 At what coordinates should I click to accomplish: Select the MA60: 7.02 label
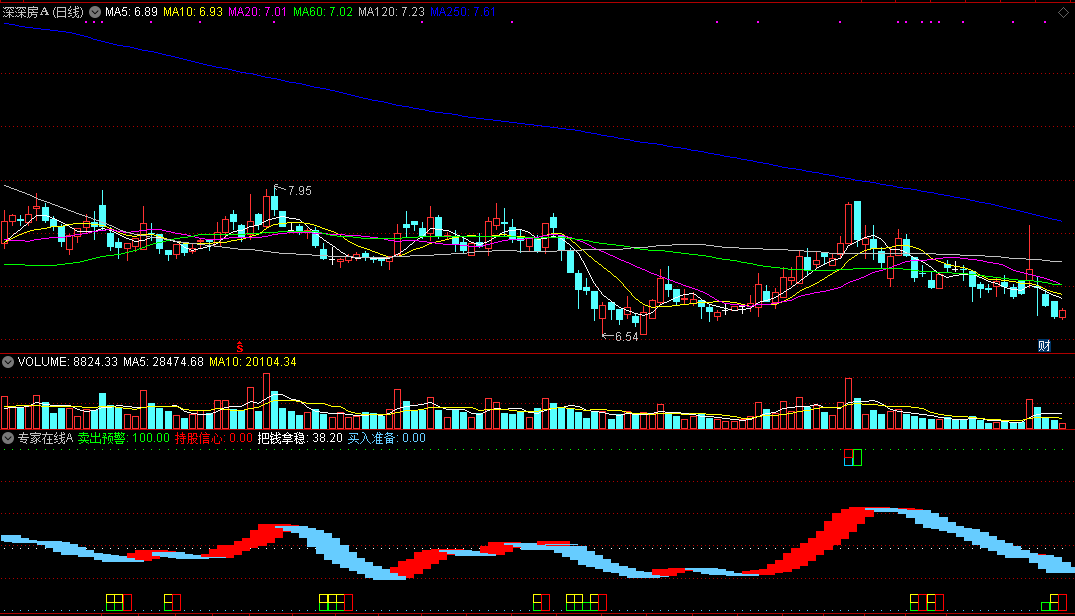coord(322,12)
